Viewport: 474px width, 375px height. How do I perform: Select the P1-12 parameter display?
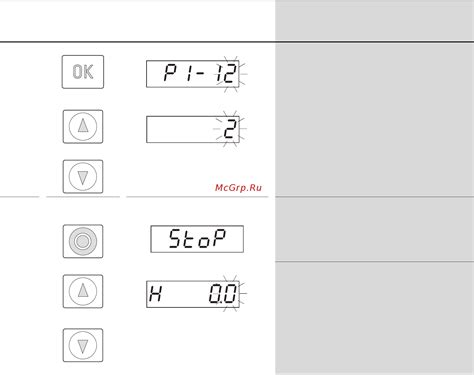tap(193, 74)
